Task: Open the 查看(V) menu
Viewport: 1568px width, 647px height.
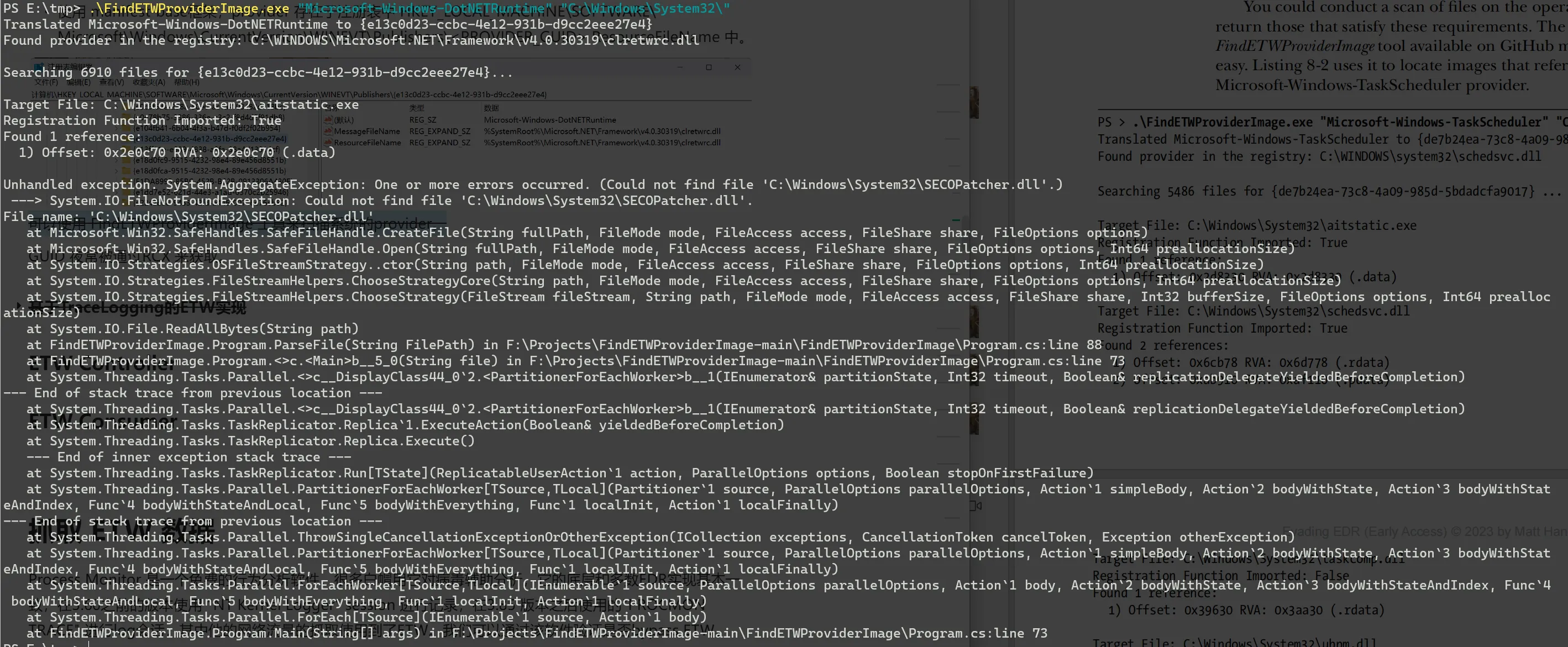Action: tap(111, 82)
